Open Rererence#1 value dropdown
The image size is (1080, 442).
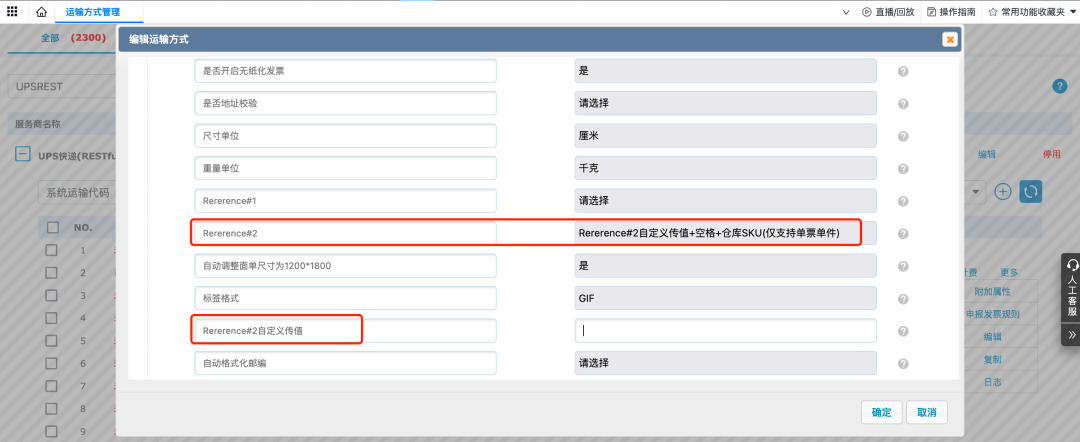click(725, 201)
